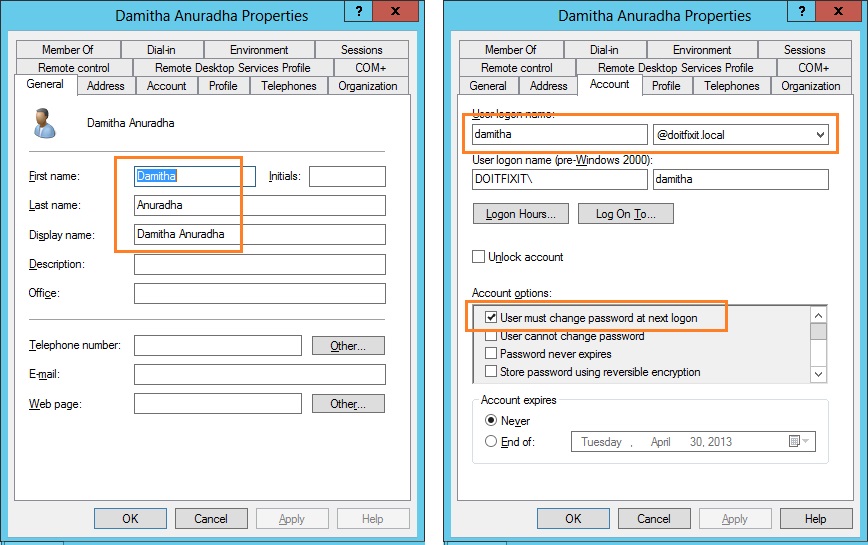Open Environment tab in left window
The width and height of the screenshot is (868, 545).
coord(259,50)
